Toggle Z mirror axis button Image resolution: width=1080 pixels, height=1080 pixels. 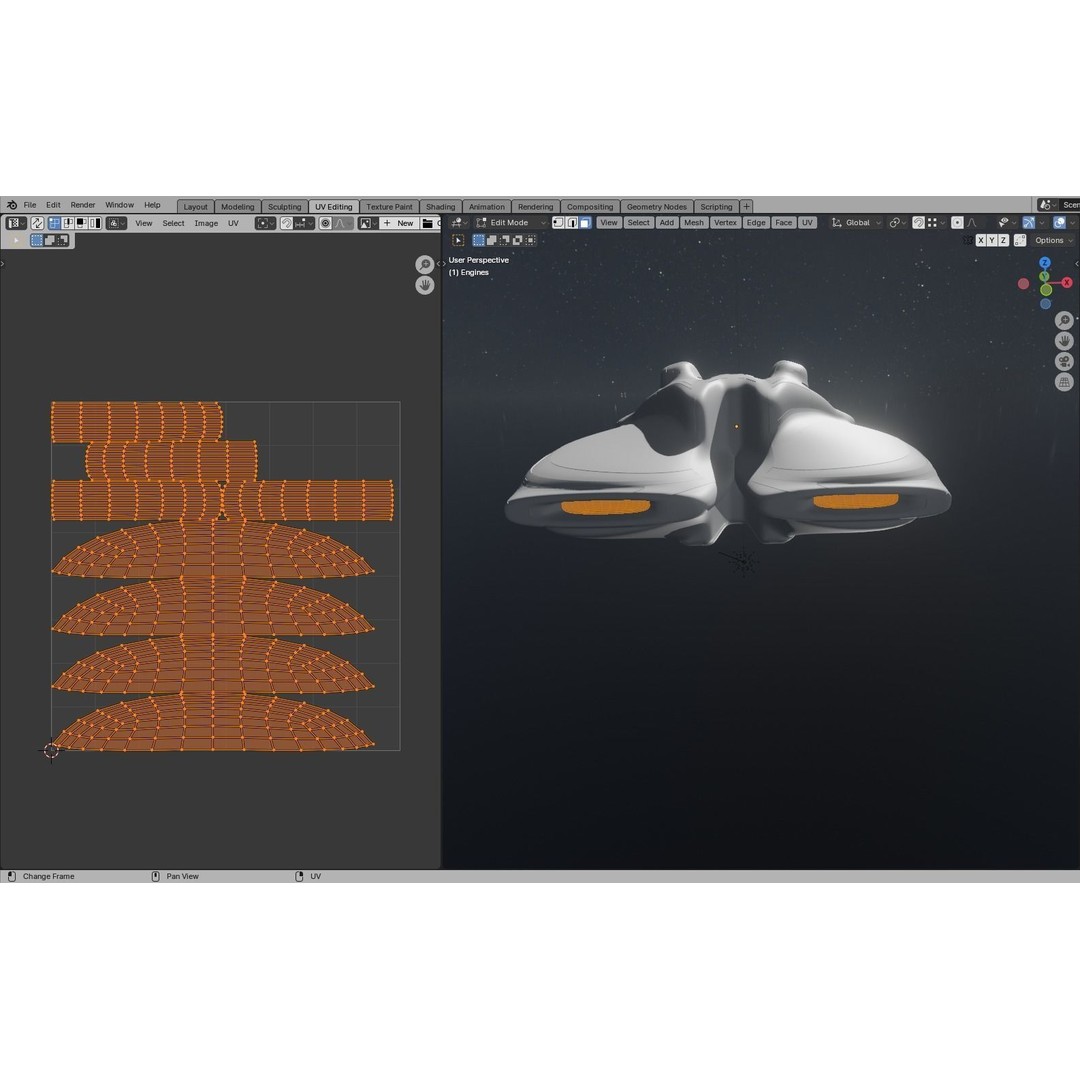click(1004, 240)
